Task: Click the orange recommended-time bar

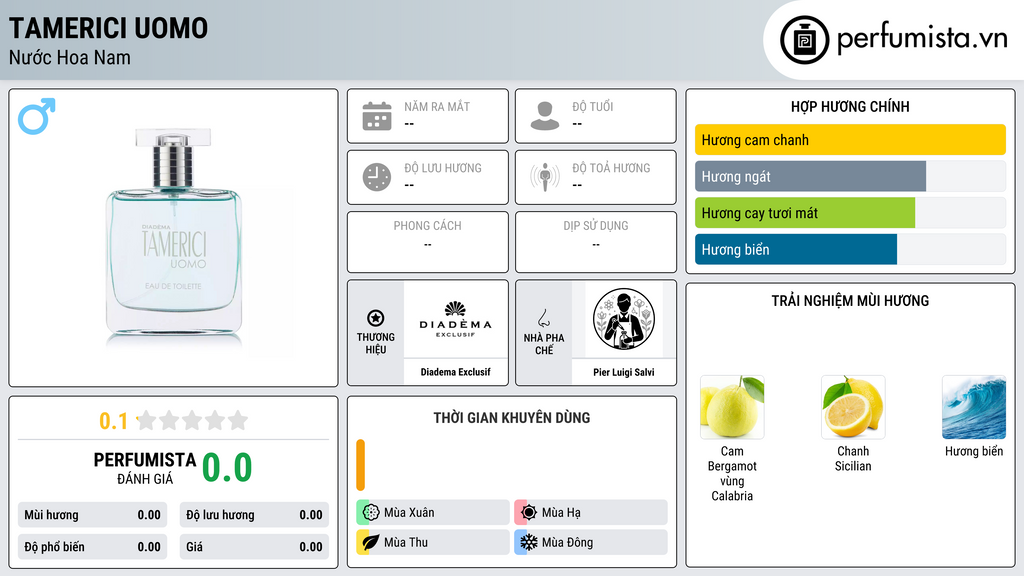Action: tap(360, 465)
